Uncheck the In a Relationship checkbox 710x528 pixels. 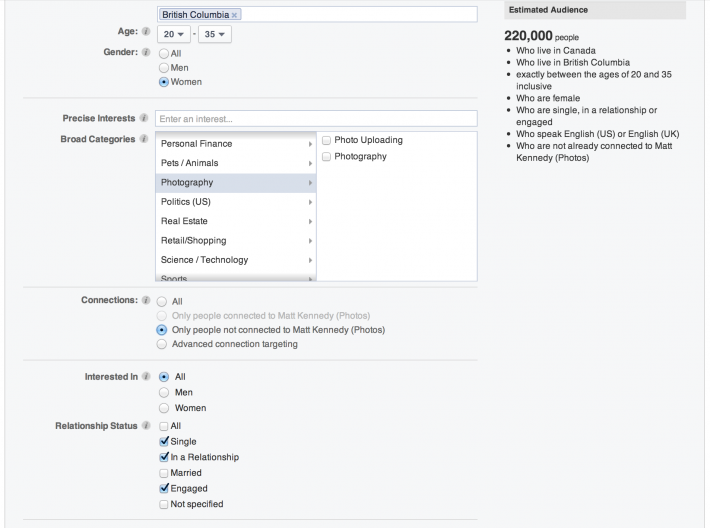tap(164, 457)
